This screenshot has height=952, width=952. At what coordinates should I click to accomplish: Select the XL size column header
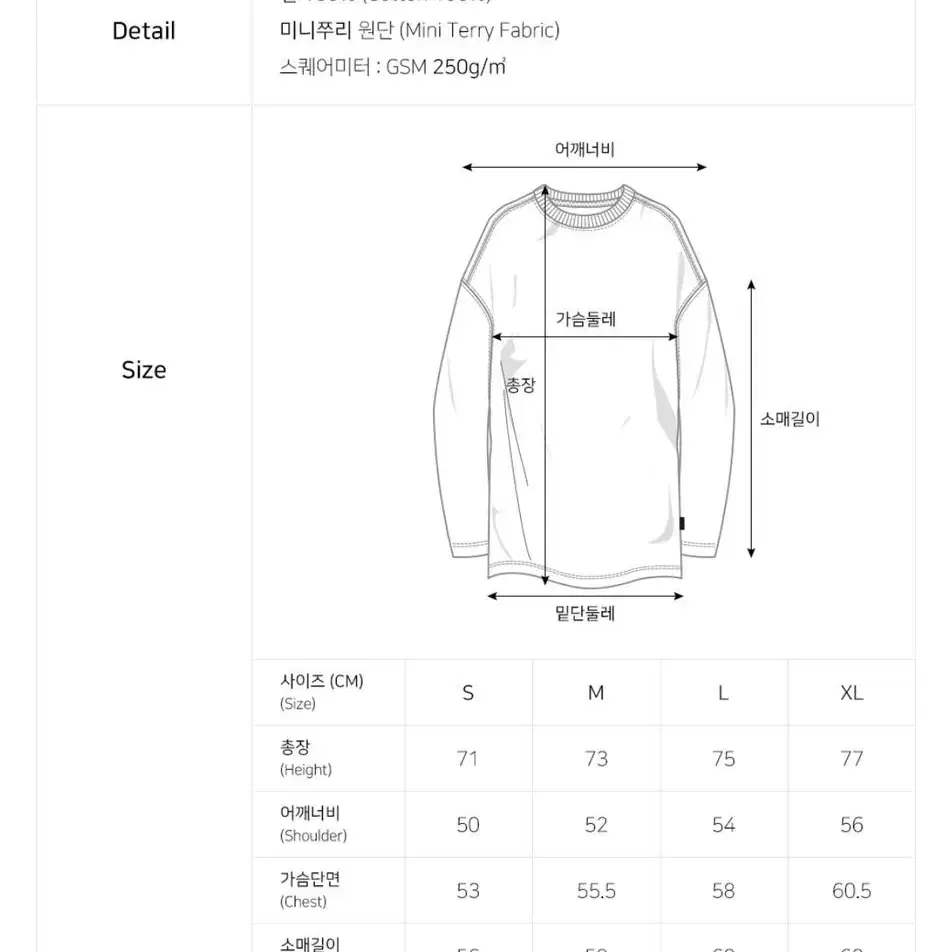click(852, 693)
